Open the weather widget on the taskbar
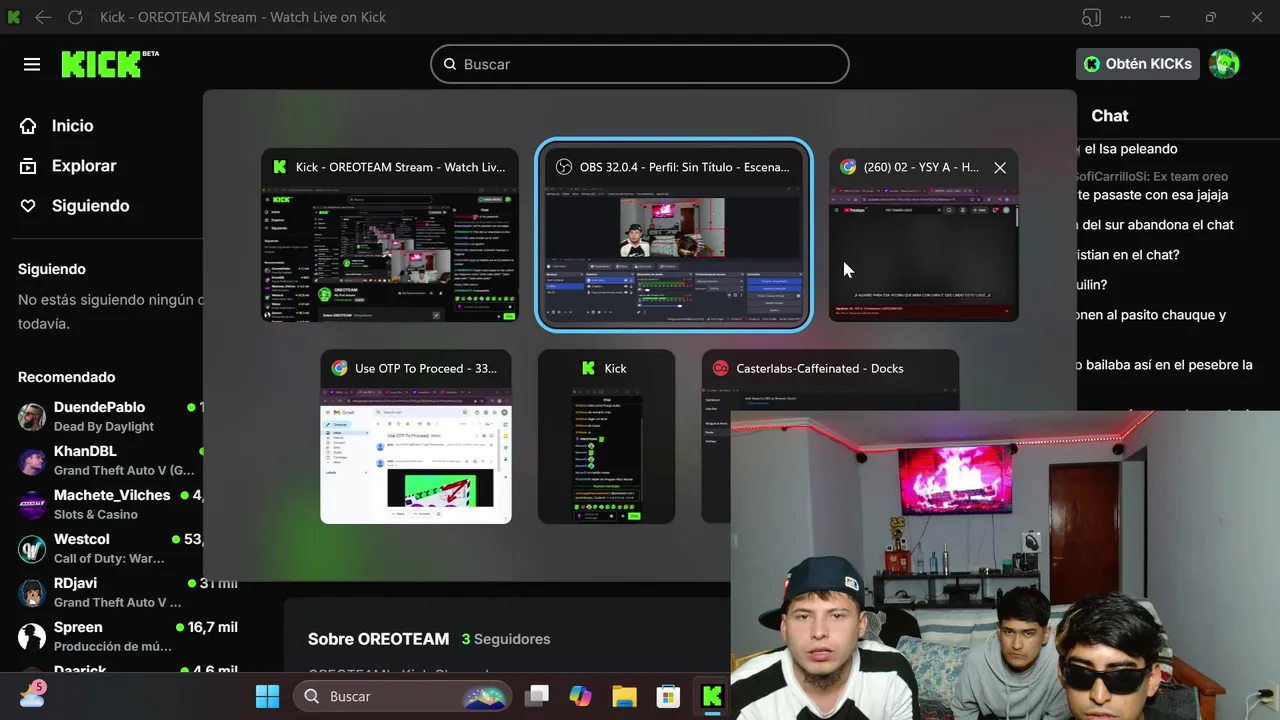The image size is (1280, 720). click(x=32, y=693)
